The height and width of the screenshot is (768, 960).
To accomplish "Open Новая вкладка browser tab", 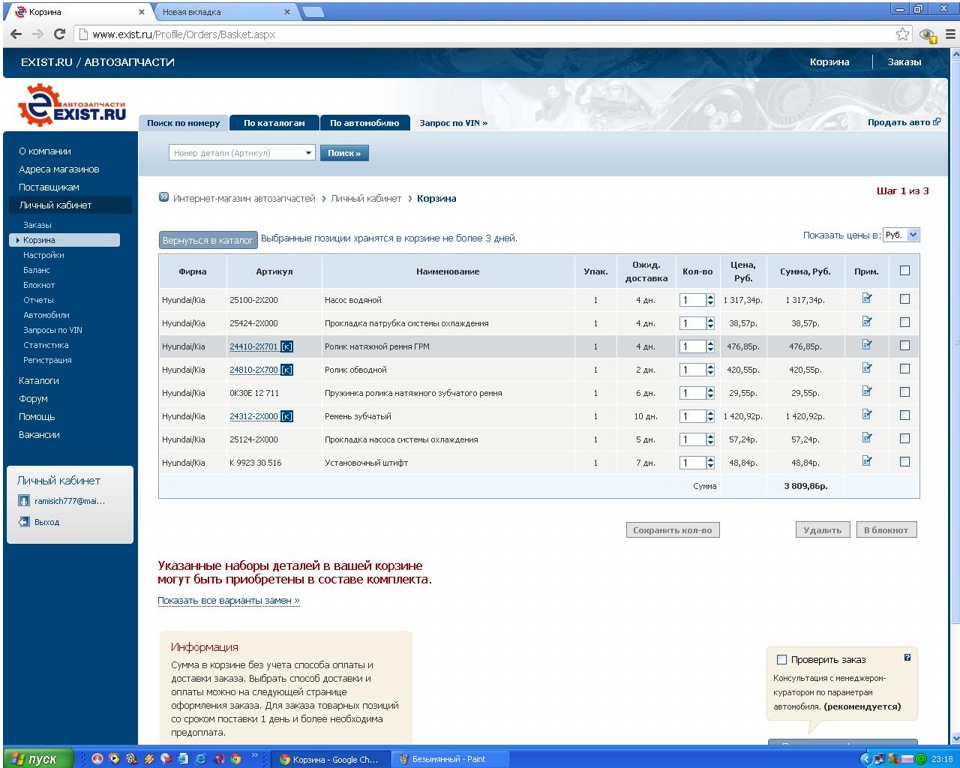I will tap(224, 12).
